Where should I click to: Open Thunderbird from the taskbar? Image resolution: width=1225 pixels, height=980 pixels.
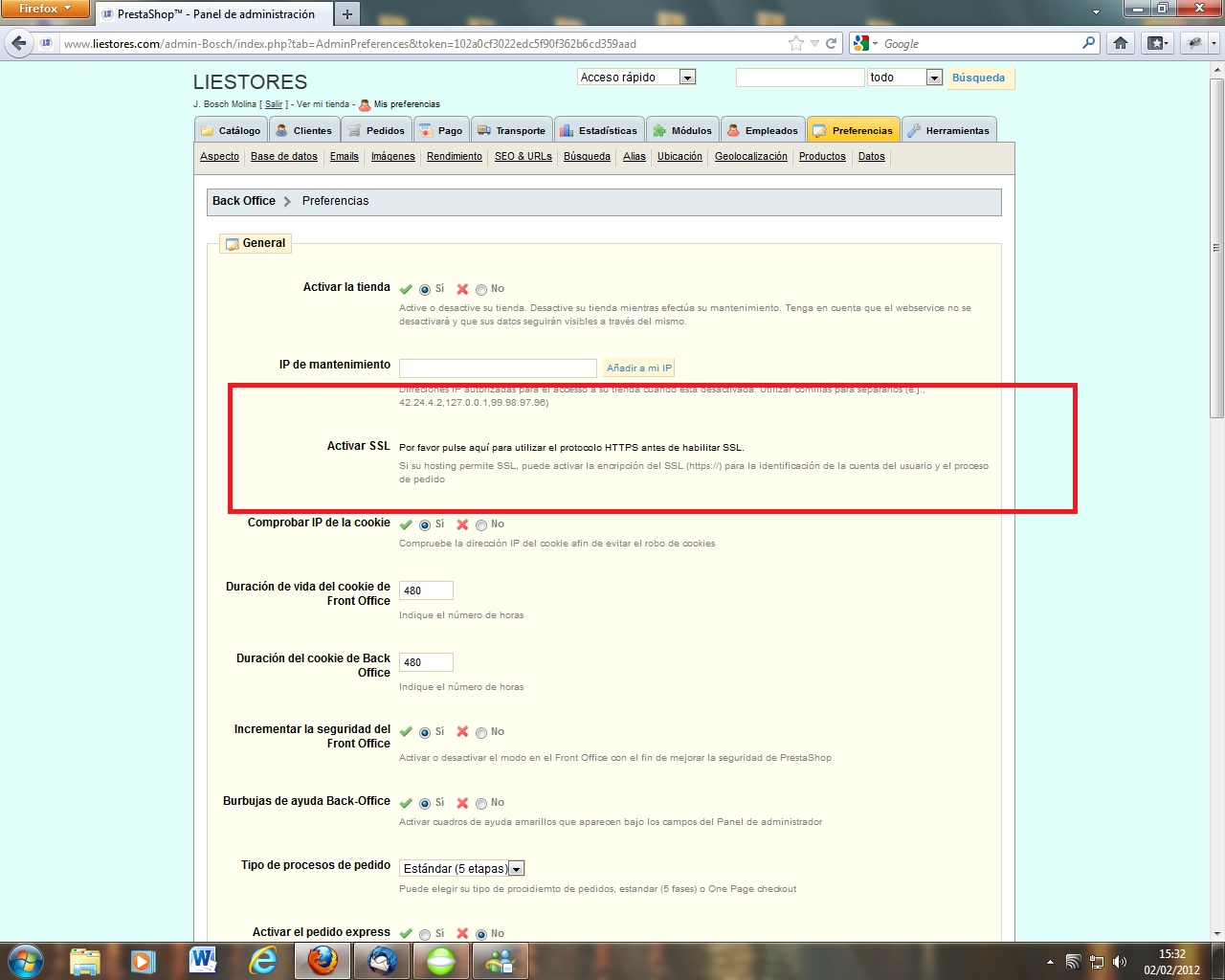pos(382,961)
